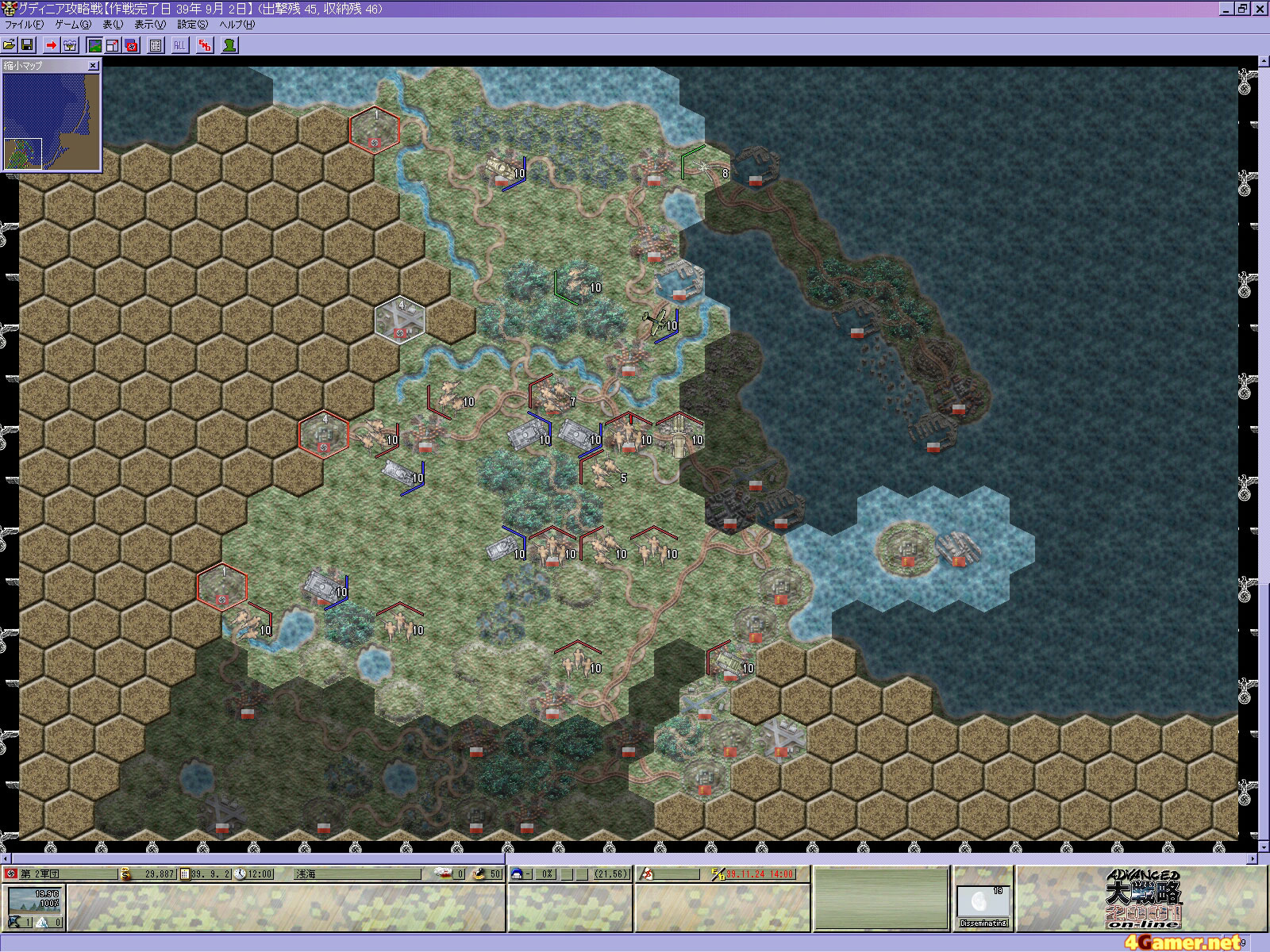
Task: Click the floppy disk save icon
Action: [26, 45]
